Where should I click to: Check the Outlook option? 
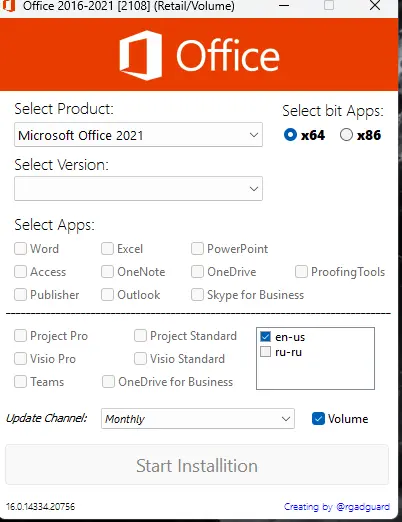[107, 294]
